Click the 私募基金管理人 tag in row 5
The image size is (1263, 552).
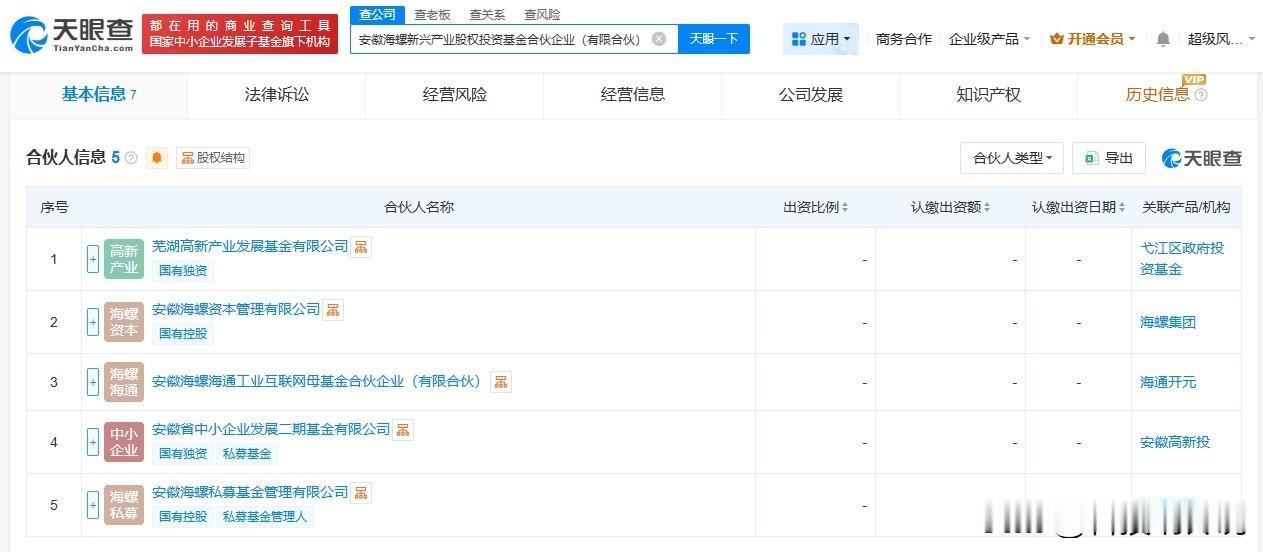point(264,517)
